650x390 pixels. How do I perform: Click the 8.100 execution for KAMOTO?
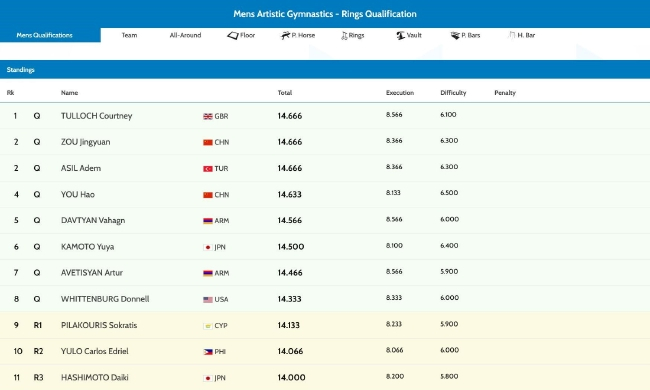click(394, 246)
